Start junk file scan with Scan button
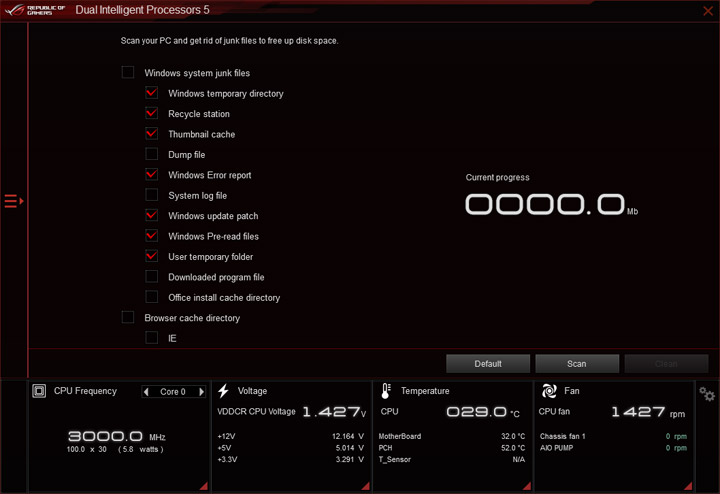This screenshot has height=494, width=720. 577,364
